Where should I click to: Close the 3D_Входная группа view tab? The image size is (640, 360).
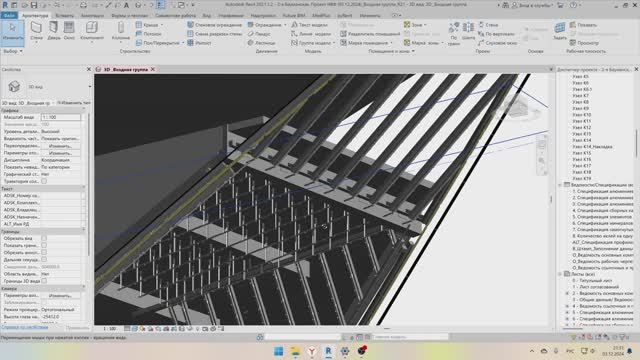[153, 69]
